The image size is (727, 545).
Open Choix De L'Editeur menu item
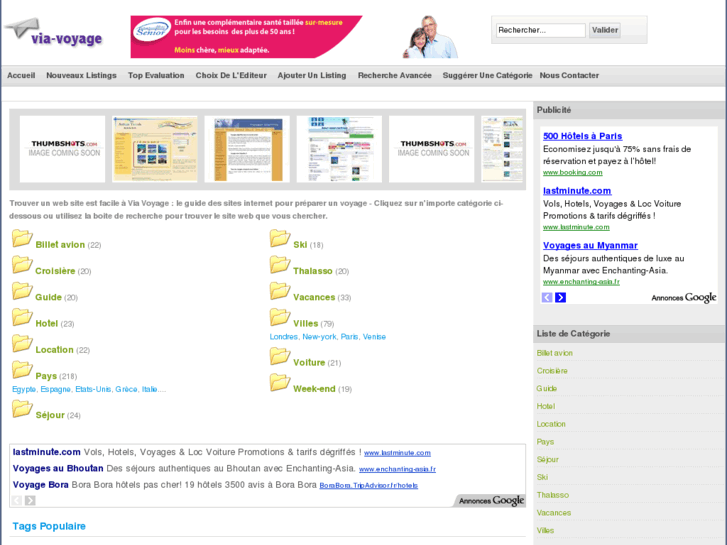(x=231, y=76)
